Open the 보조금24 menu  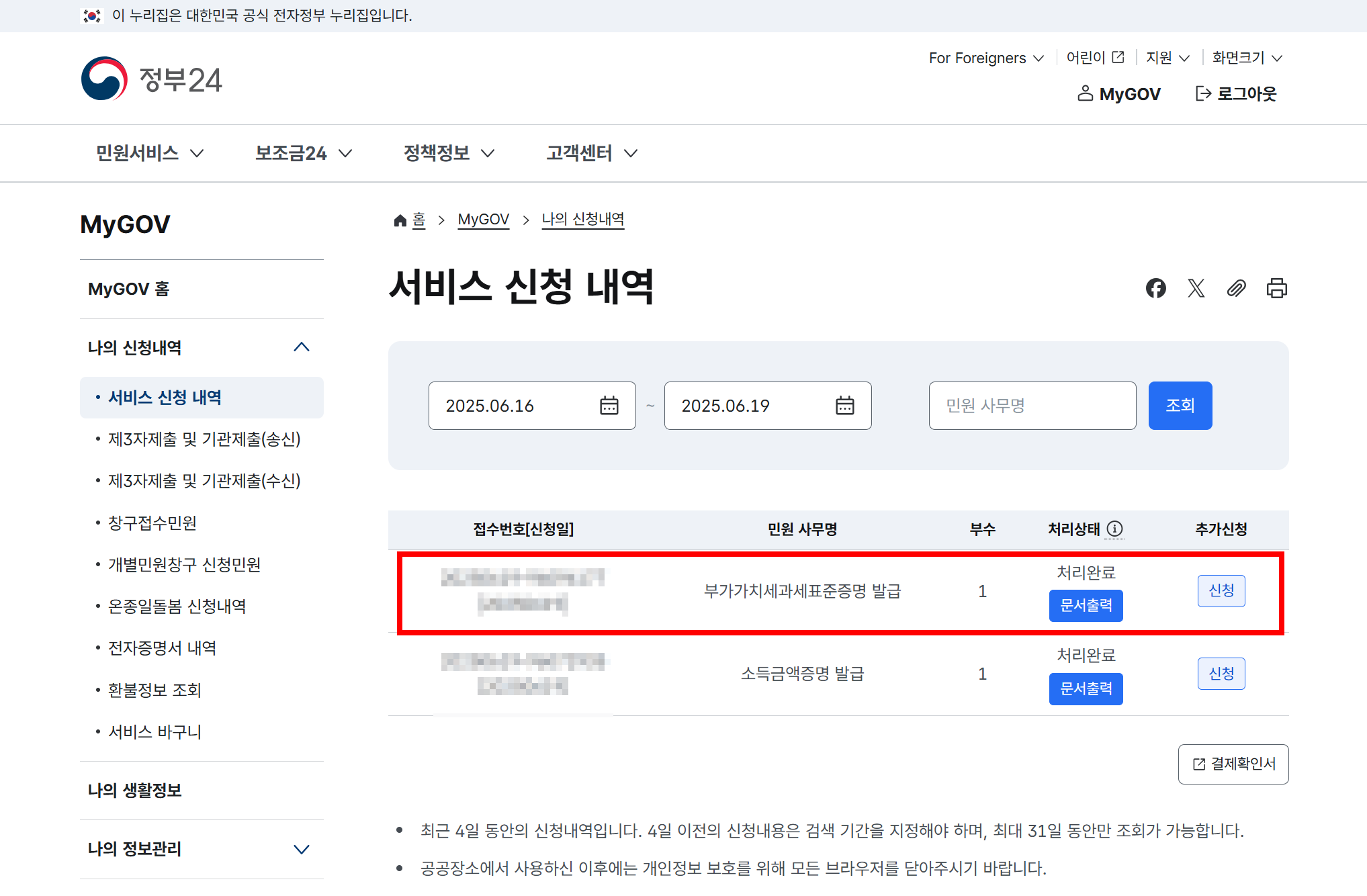point(304,153)
